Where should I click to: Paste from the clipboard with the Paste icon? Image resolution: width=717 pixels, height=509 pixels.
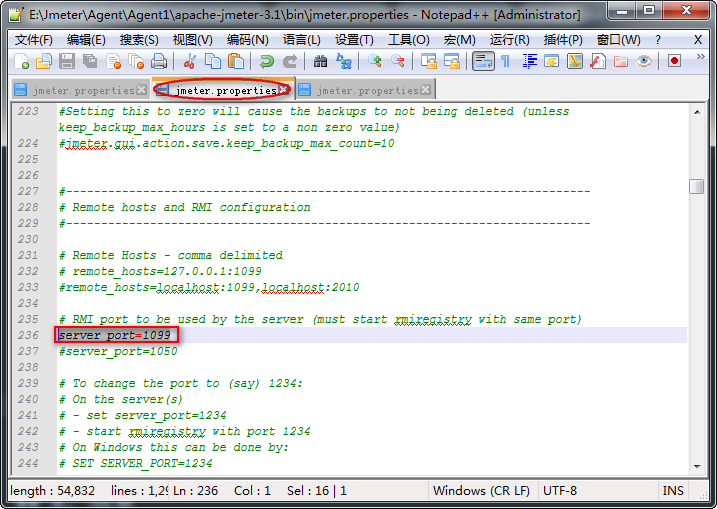[236, 61]
